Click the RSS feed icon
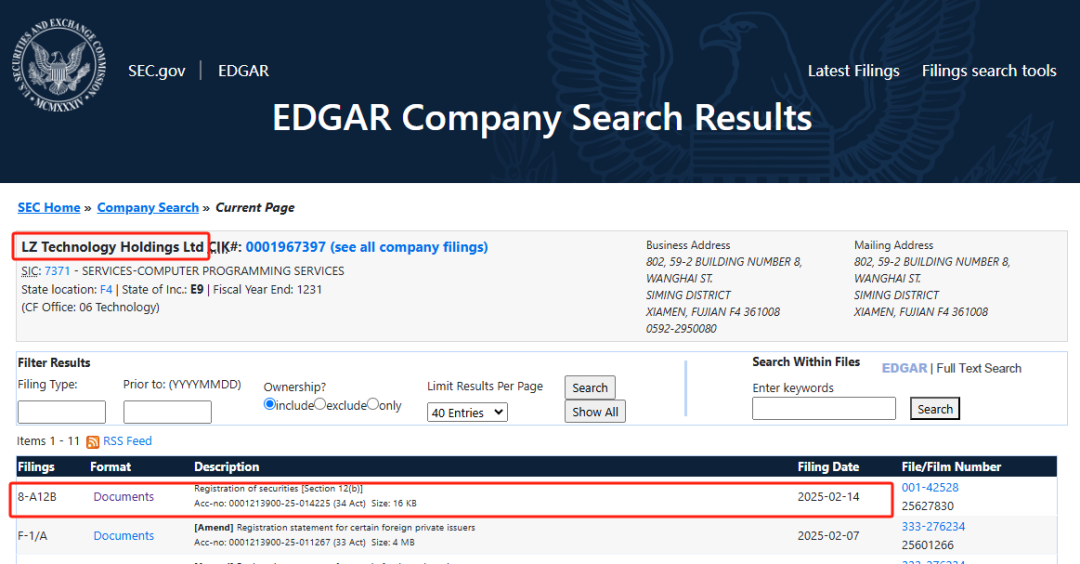The image size is (1080, 564). tap(92, 442)
